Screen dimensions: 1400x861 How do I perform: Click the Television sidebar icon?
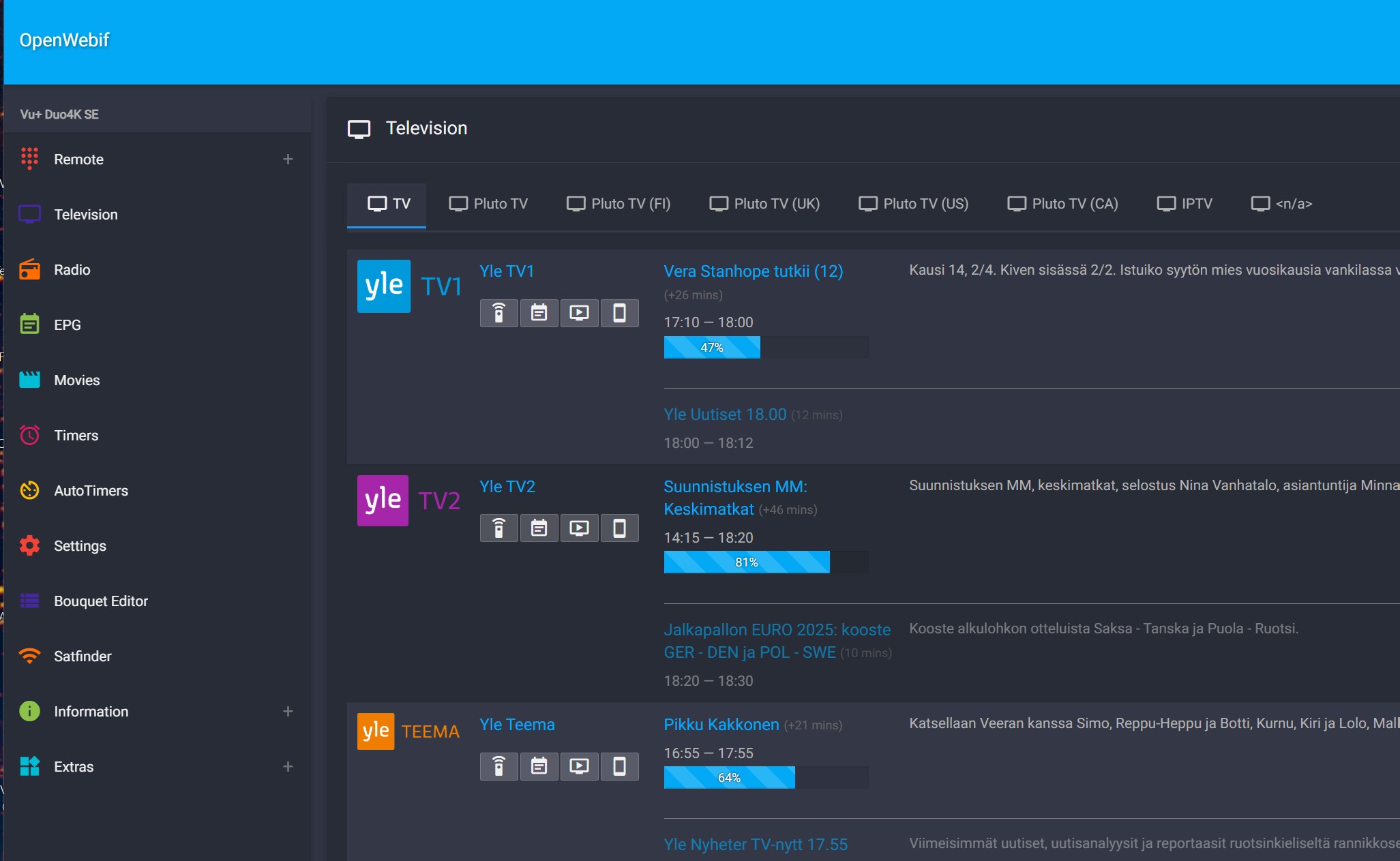pyautogui.click(x=29, y=215)
